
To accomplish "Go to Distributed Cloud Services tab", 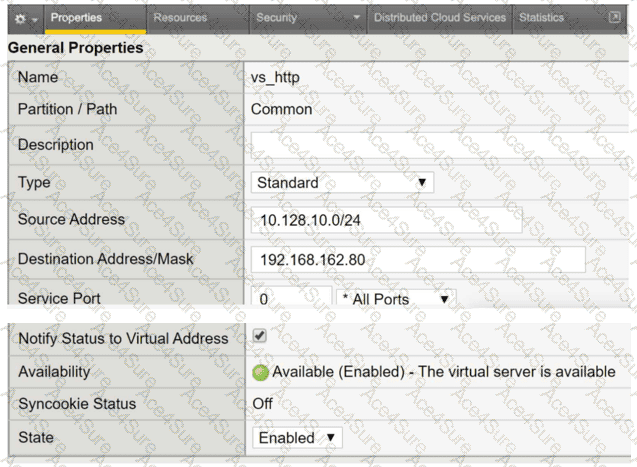I will (440, 18).
